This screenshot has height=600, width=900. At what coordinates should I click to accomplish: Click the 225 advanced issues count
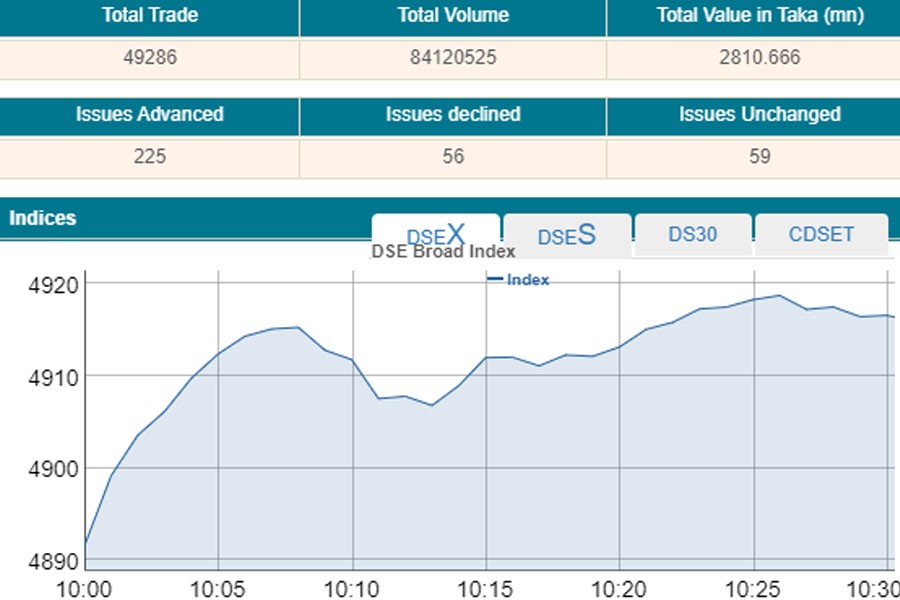click(149, 157)
